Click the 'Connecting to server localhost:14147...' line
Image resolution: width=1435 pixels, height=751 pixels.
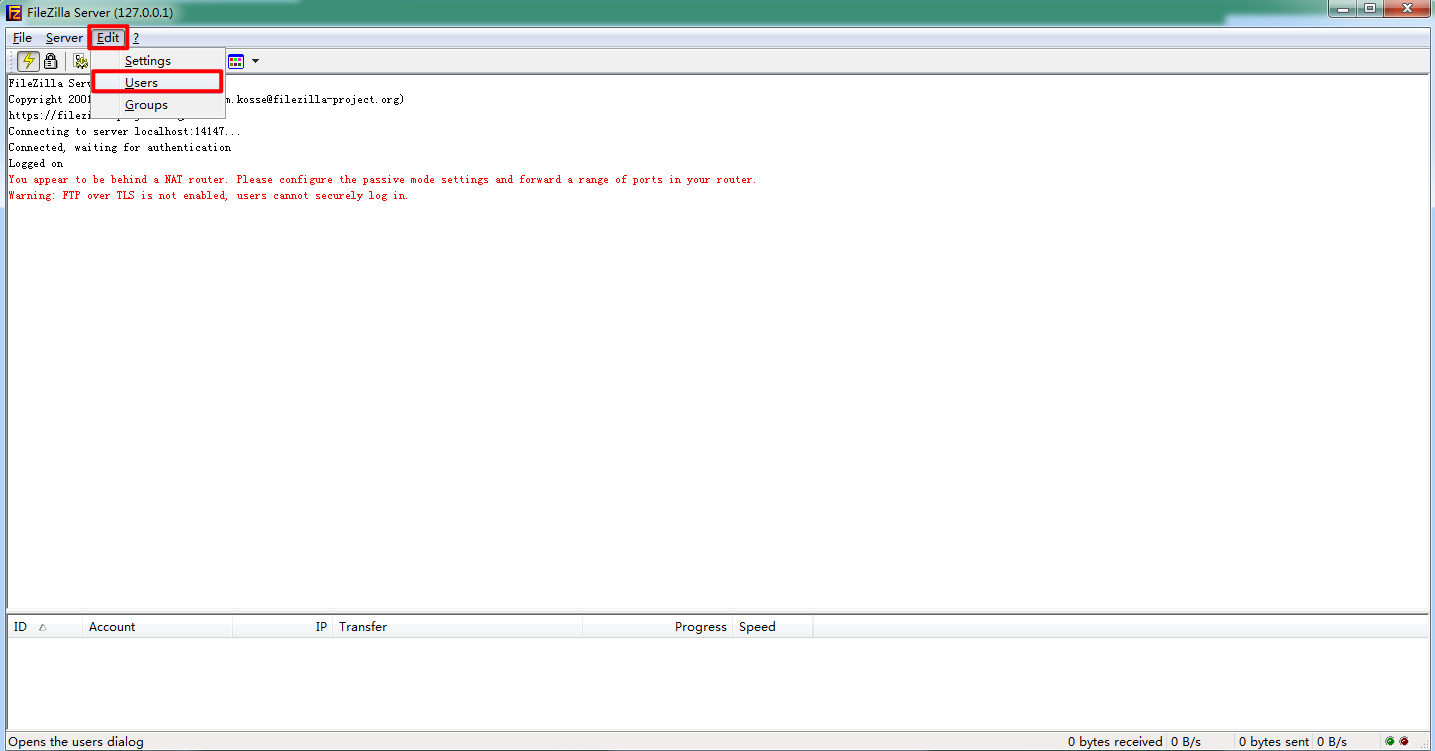pyautogui.click(x=124, y=132)
